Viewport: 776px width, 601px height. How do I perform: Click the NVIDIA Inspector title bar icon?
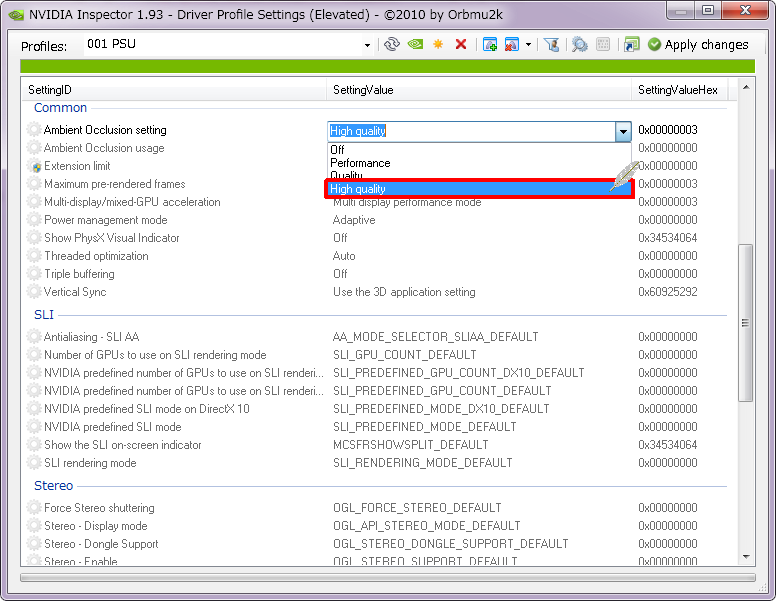pos(16,15)
